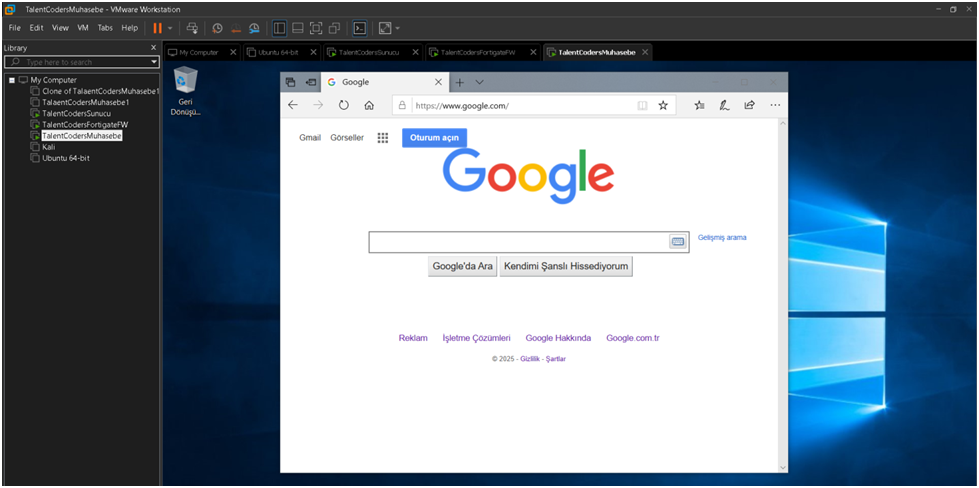Viewport: 979px width, 488px height.
Task: Click Kendimi Şanslı Hissediyorum button
Action: click(566, 266)
